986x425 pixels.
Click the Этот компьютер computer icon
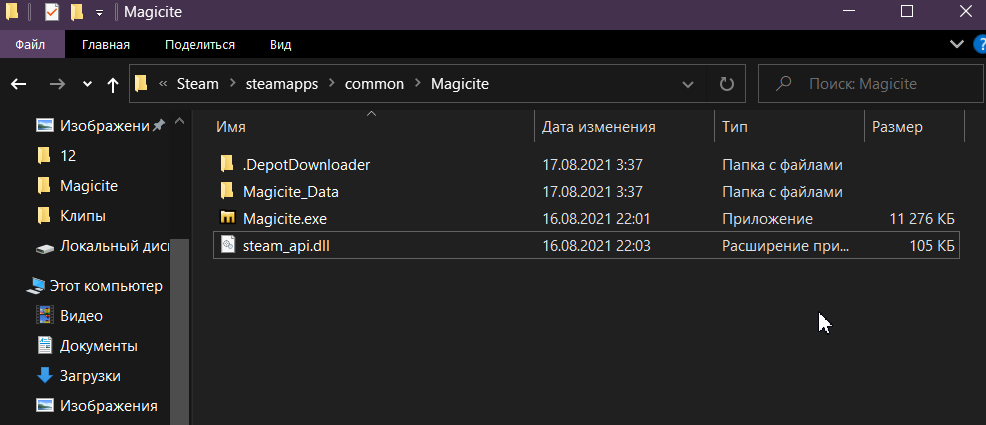tap(36, 287)
